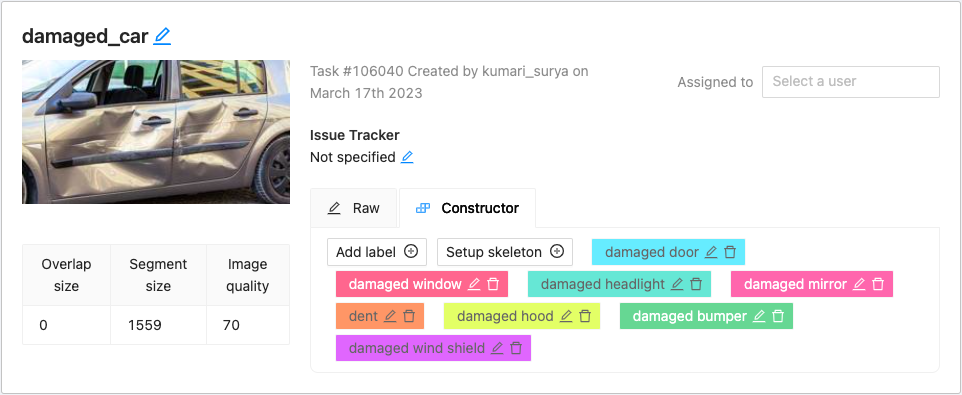Delete the damaged wind shield label

[x=517, y=348]
